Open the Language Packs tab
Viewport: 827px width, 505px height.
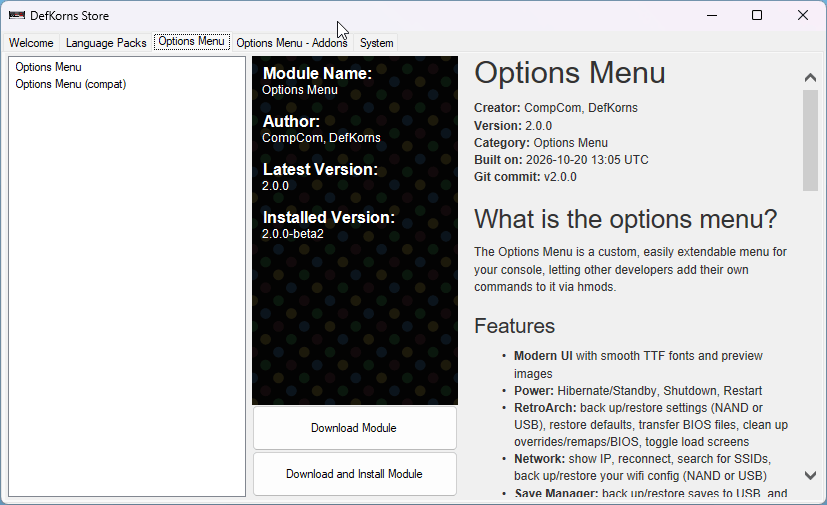(x=106, y=43)
